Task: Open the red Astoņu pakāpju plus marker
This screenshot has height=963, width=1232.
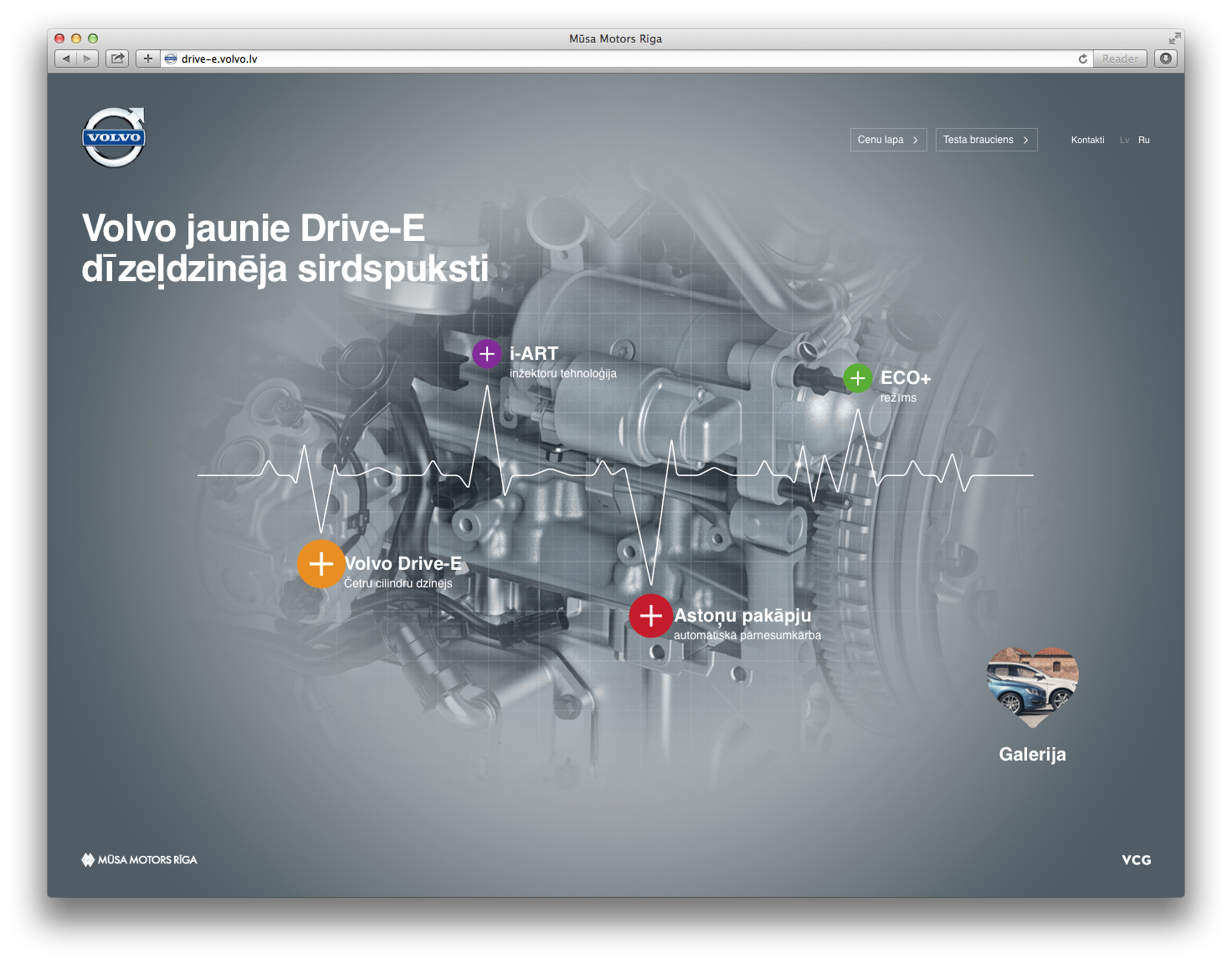Action: pyautogui.click(x=651, y=616)
